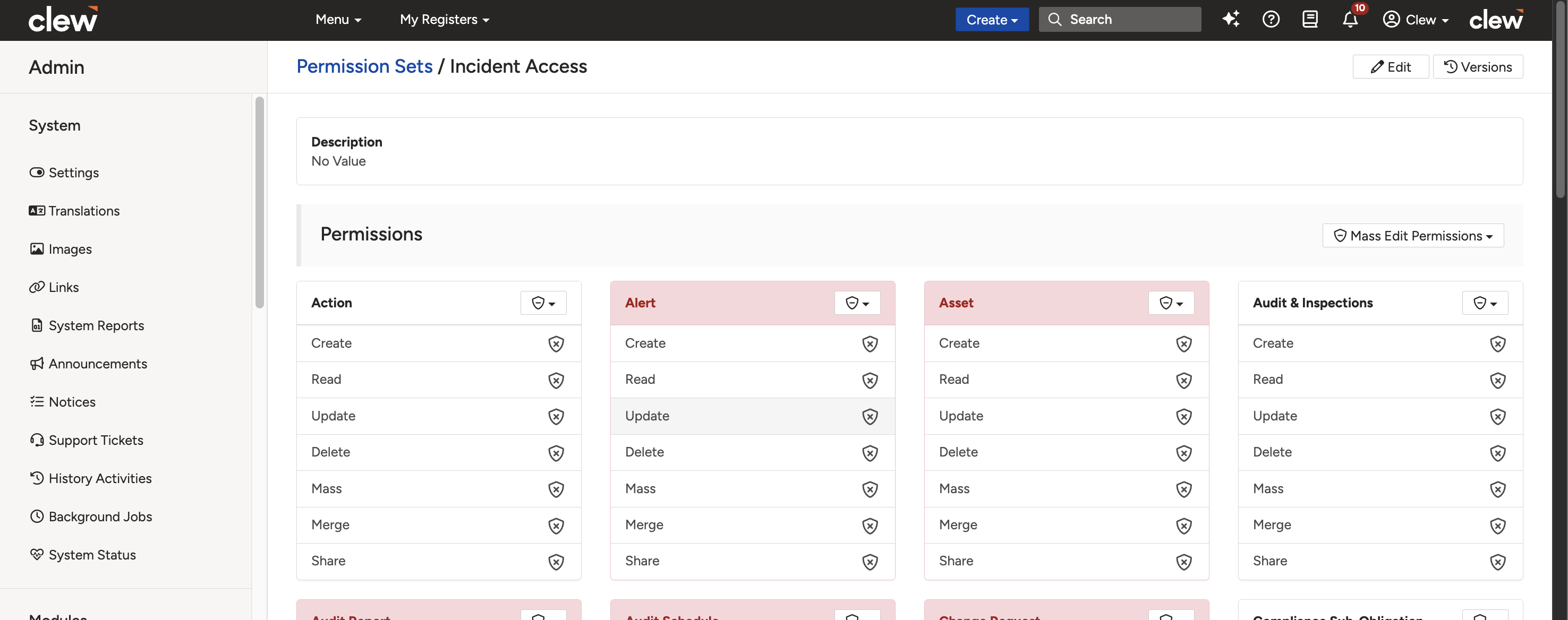The height and width of the screenshot is (620, 1568).
Task: Click the clew logo at top right
Action: click(x=1496, y=19)
